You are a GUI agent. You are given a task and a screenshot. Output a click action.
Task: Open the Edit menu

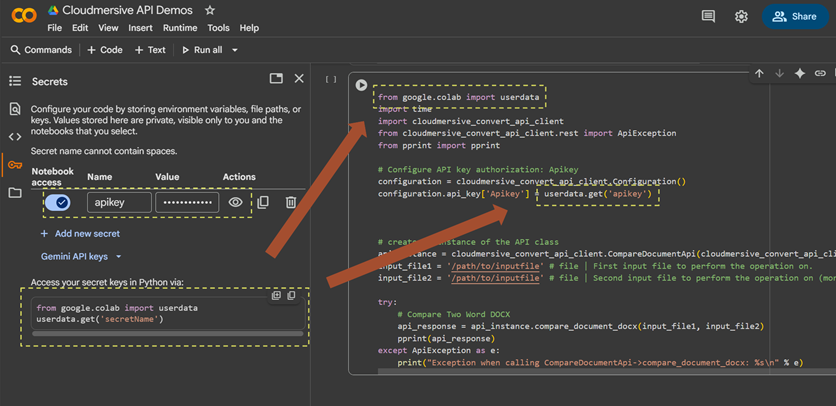point(80,28)
